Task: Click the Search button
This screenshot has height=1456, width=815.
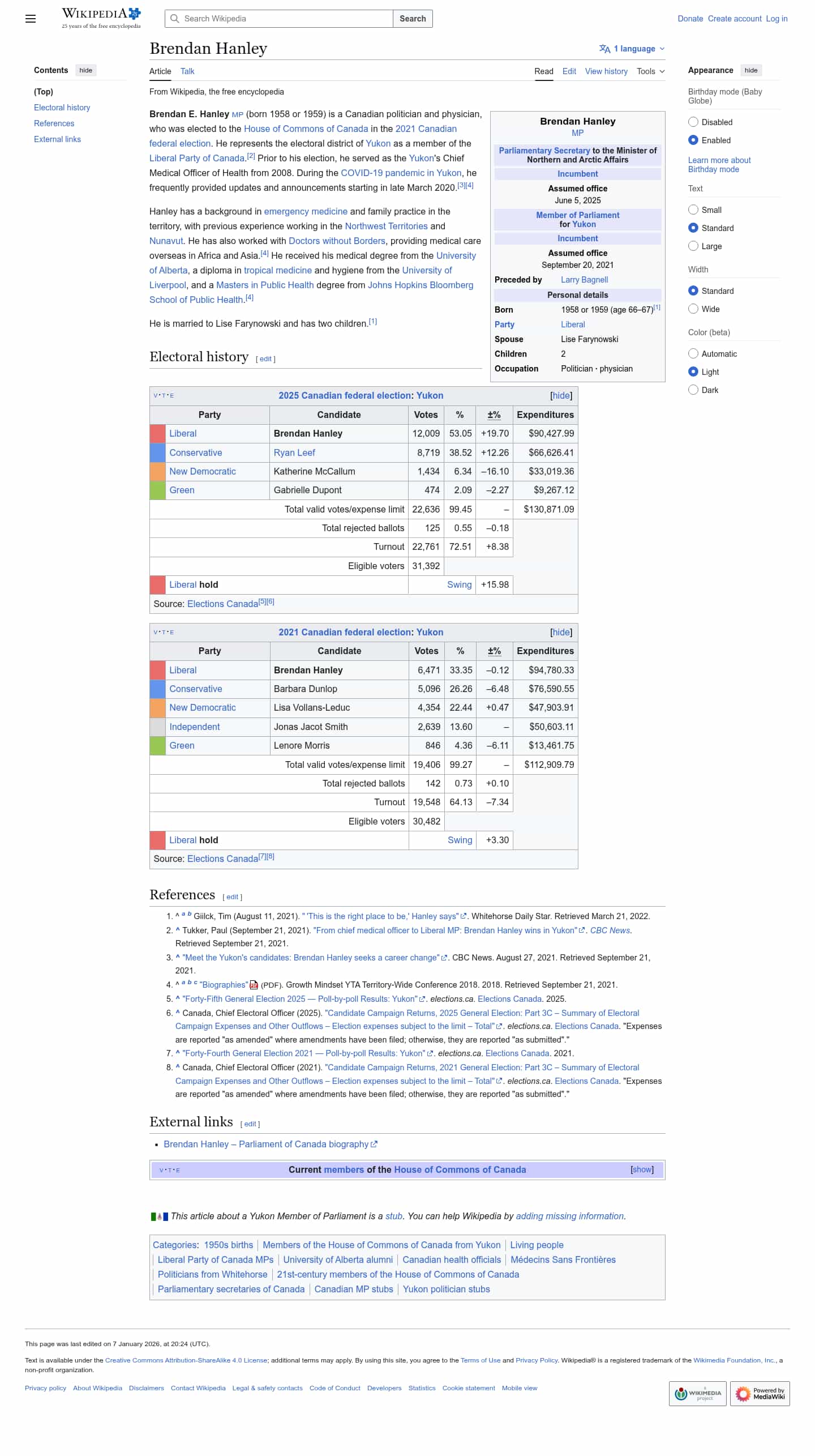Action: (x=413, y=19)
